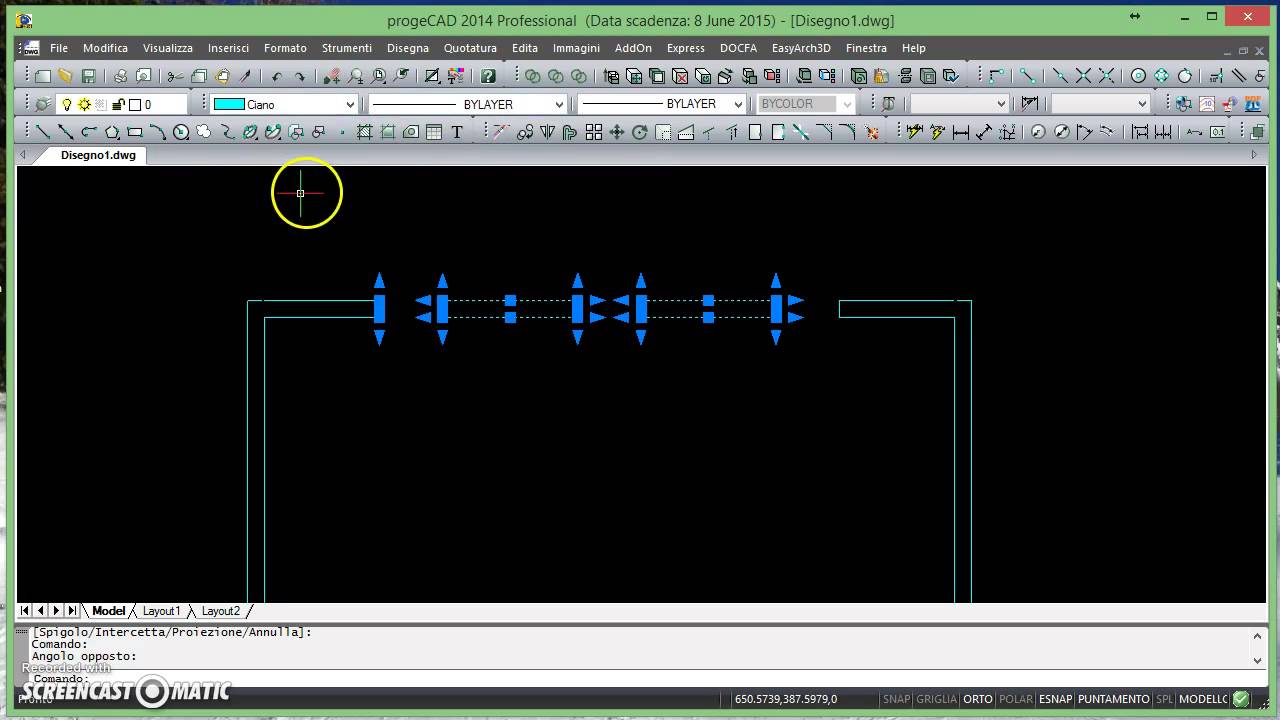
Task: Select the Disegno1.dwg document tab
Action: [98, 155]
